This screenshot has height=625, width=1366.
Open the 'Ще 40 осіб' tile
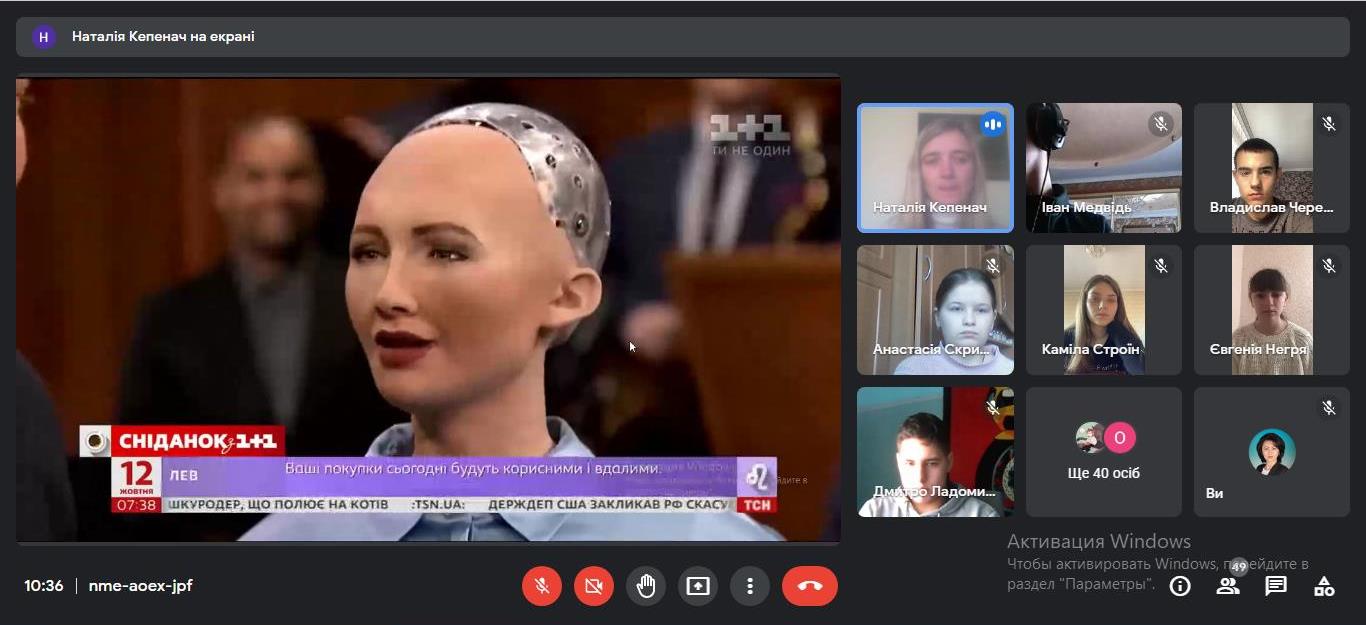coord(1103,452)
